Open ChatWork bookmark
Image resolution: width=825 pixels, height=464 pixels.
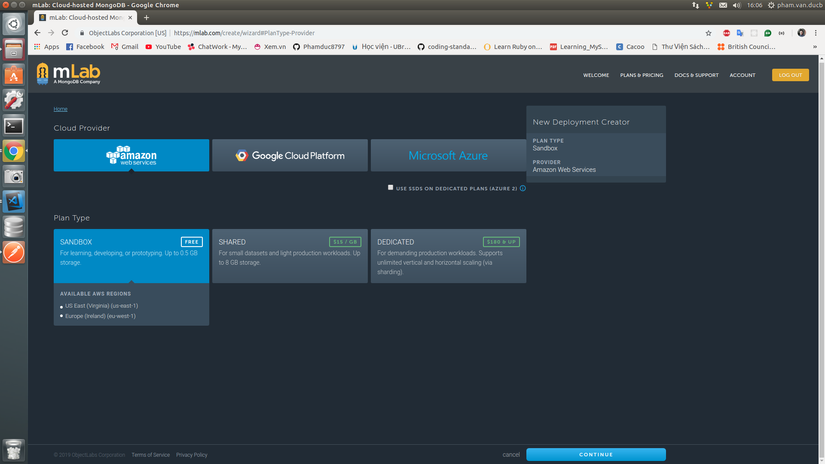(x=217, y=47)
